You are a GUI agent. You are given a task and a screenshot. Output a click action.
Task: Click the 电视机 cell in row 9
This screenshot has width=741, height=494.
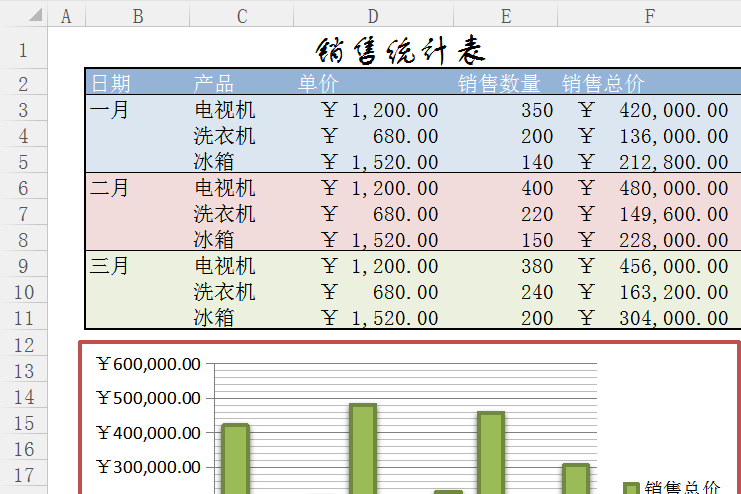click(x=224, y=266)
